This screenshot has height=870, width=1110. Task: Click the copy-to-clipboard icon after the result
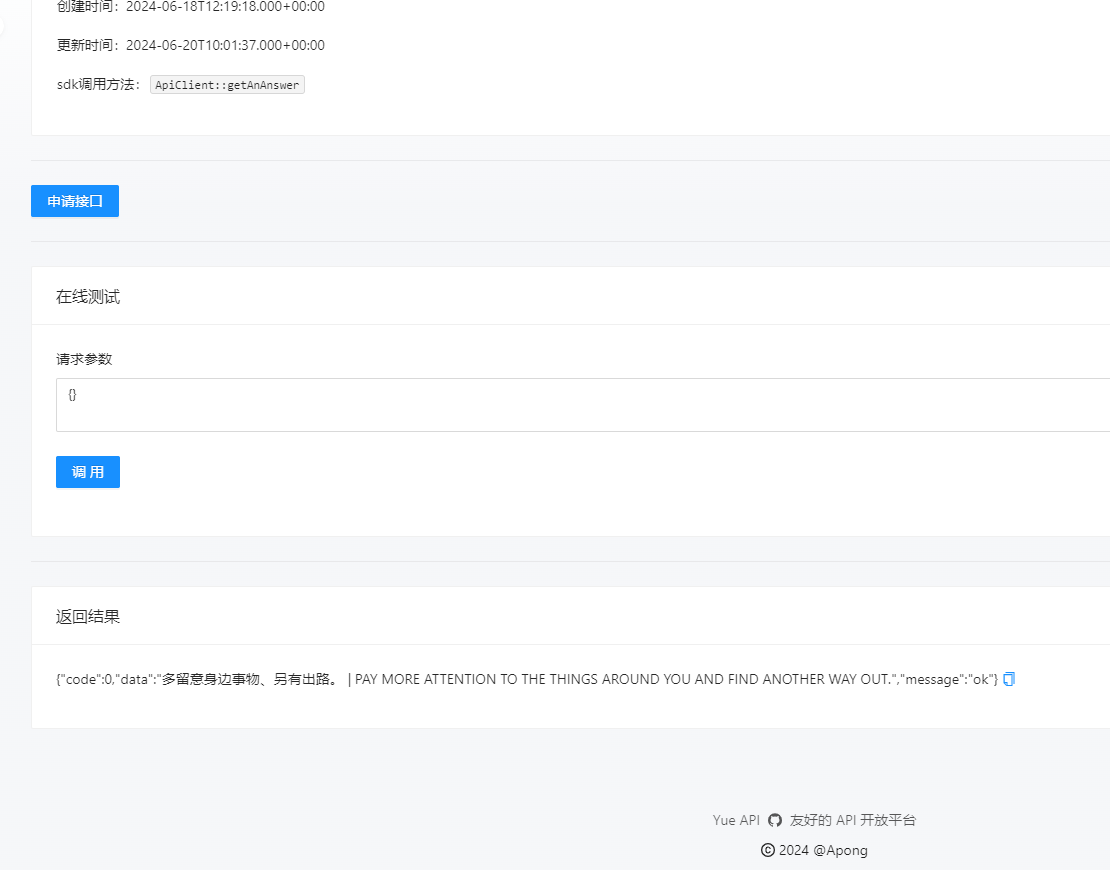[x=1008, y=679]
